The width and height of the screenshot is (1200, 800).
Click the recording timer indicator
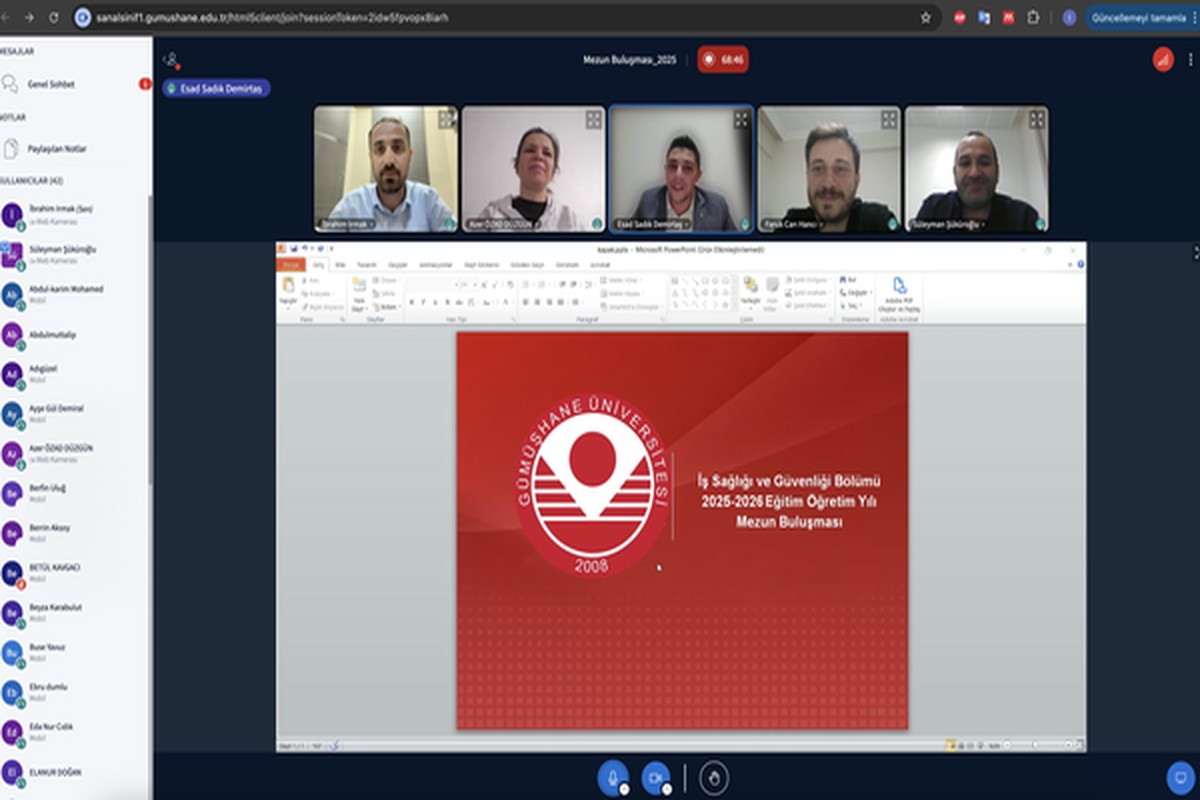pos(723,60)
